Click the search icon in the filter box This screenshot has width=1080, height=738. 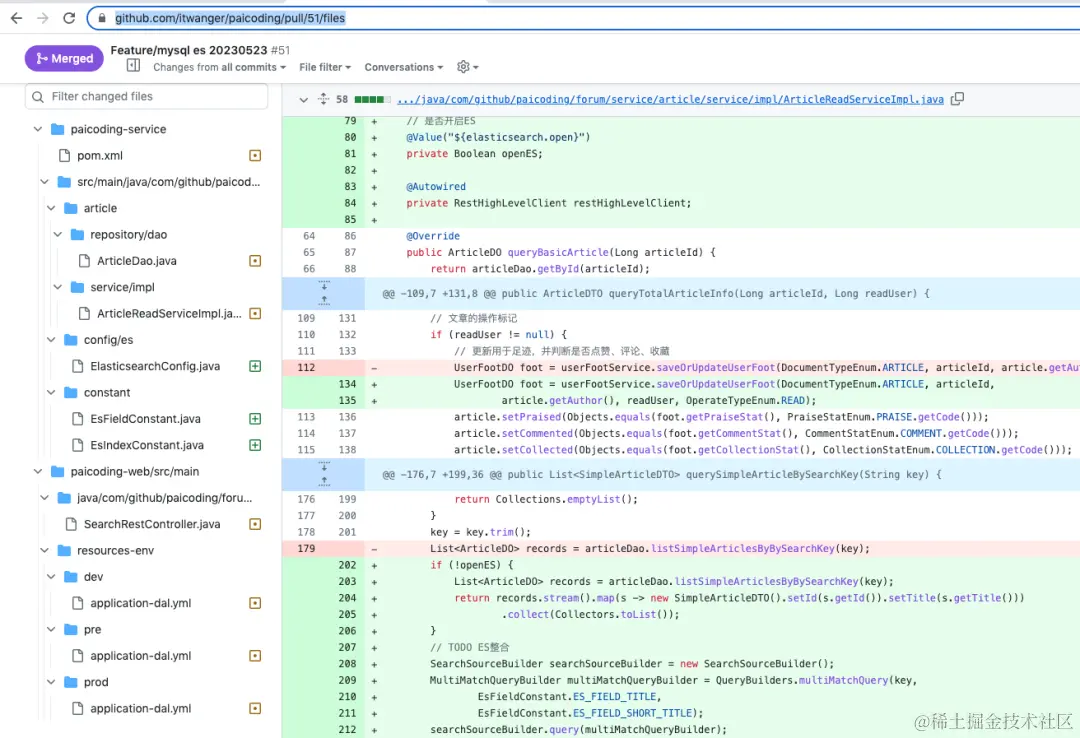coord(38,96)
